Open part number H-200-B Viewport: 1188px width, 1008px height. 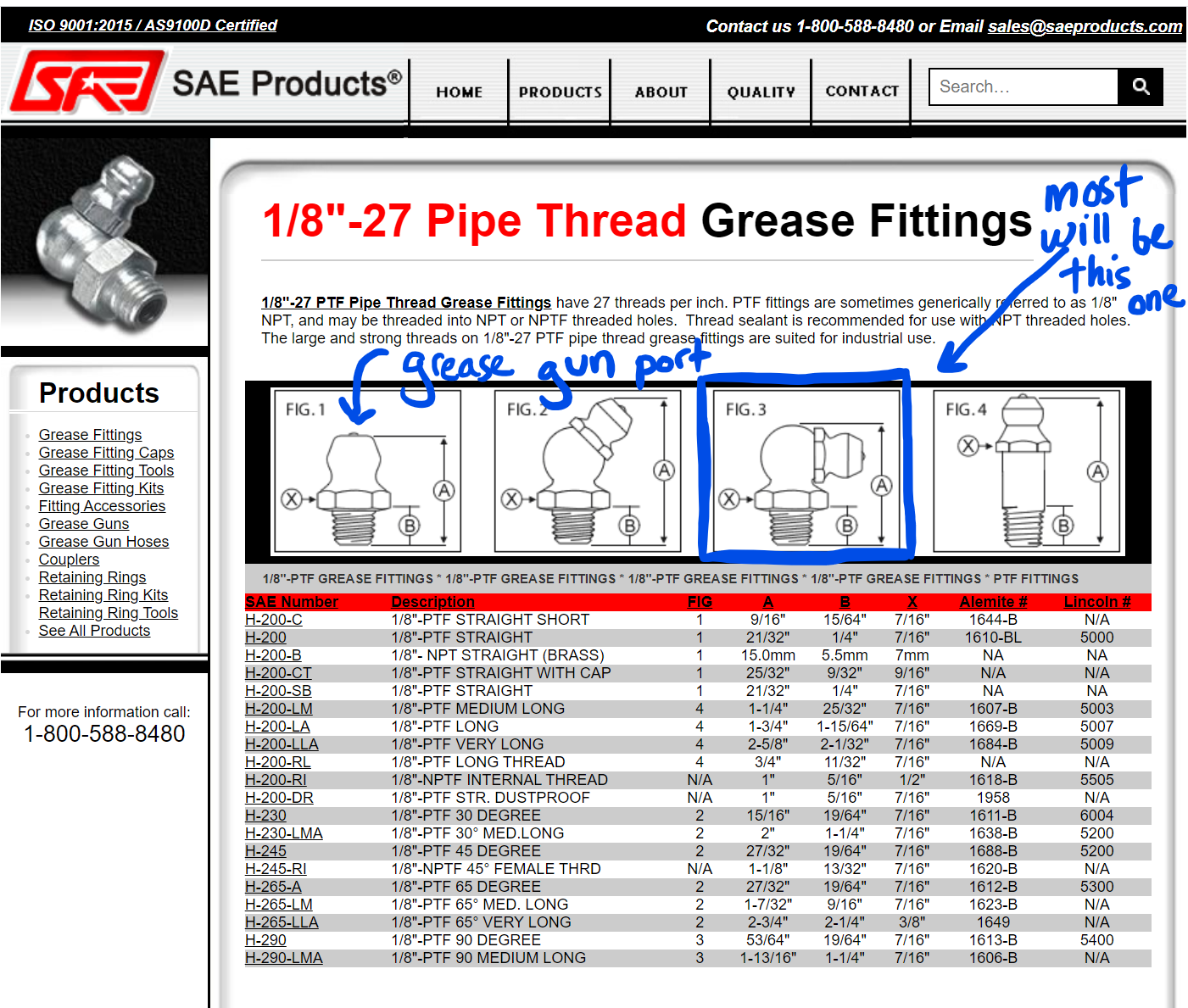(273, 655)
